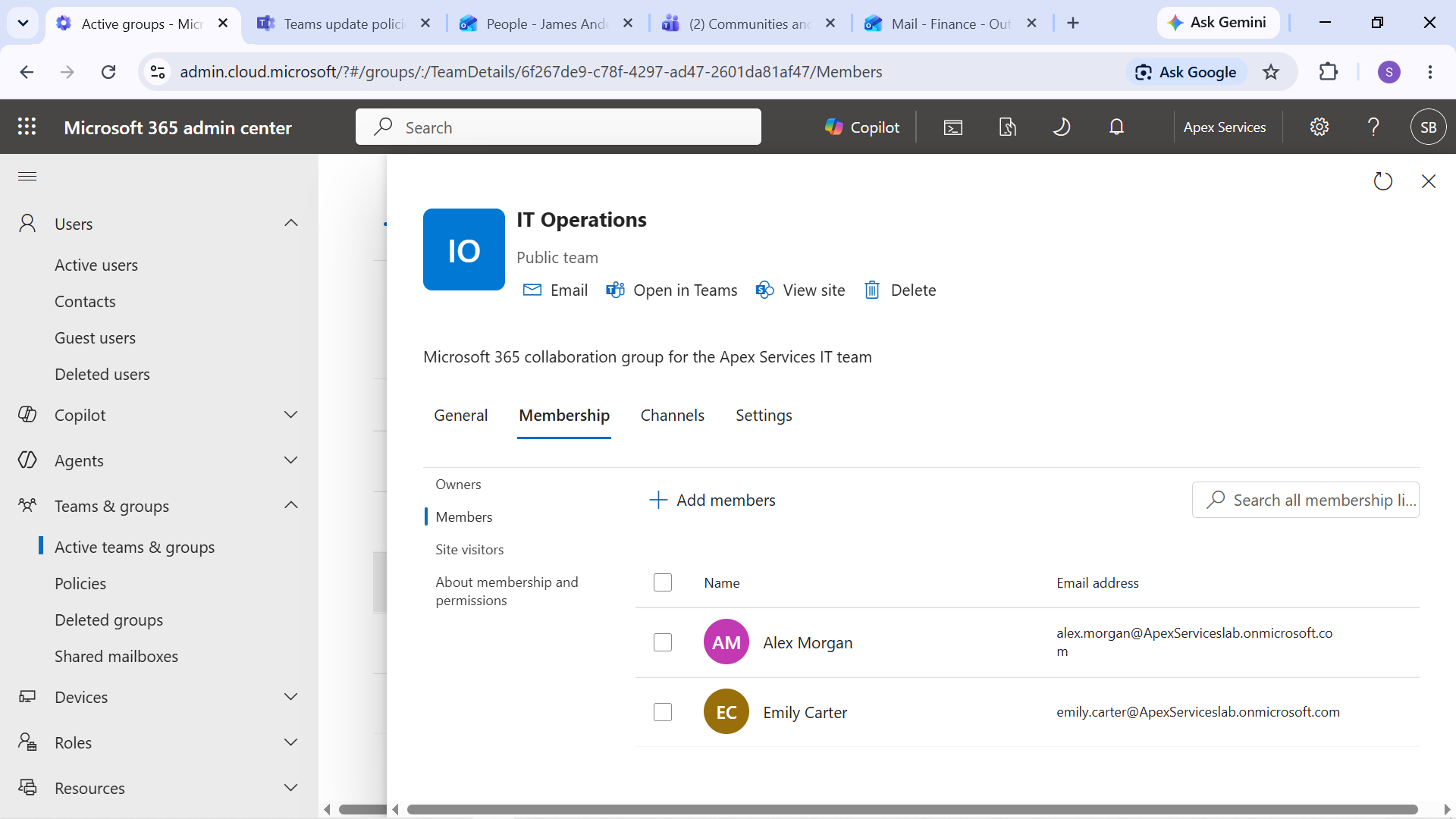Switch to the General tab
This screenshot has width=1456, height=819.
(x=461, y=416)
